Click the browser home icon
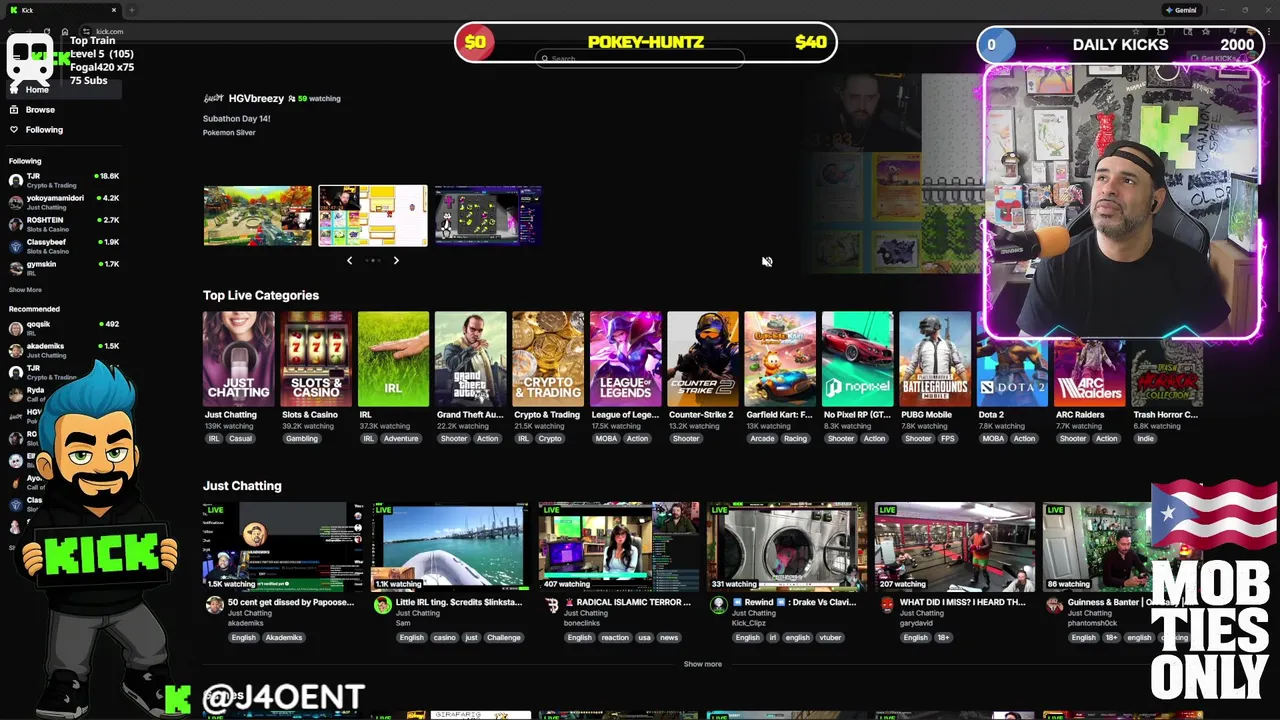Viewport: 1280px width, 720px height. click(x=66, y=32)
